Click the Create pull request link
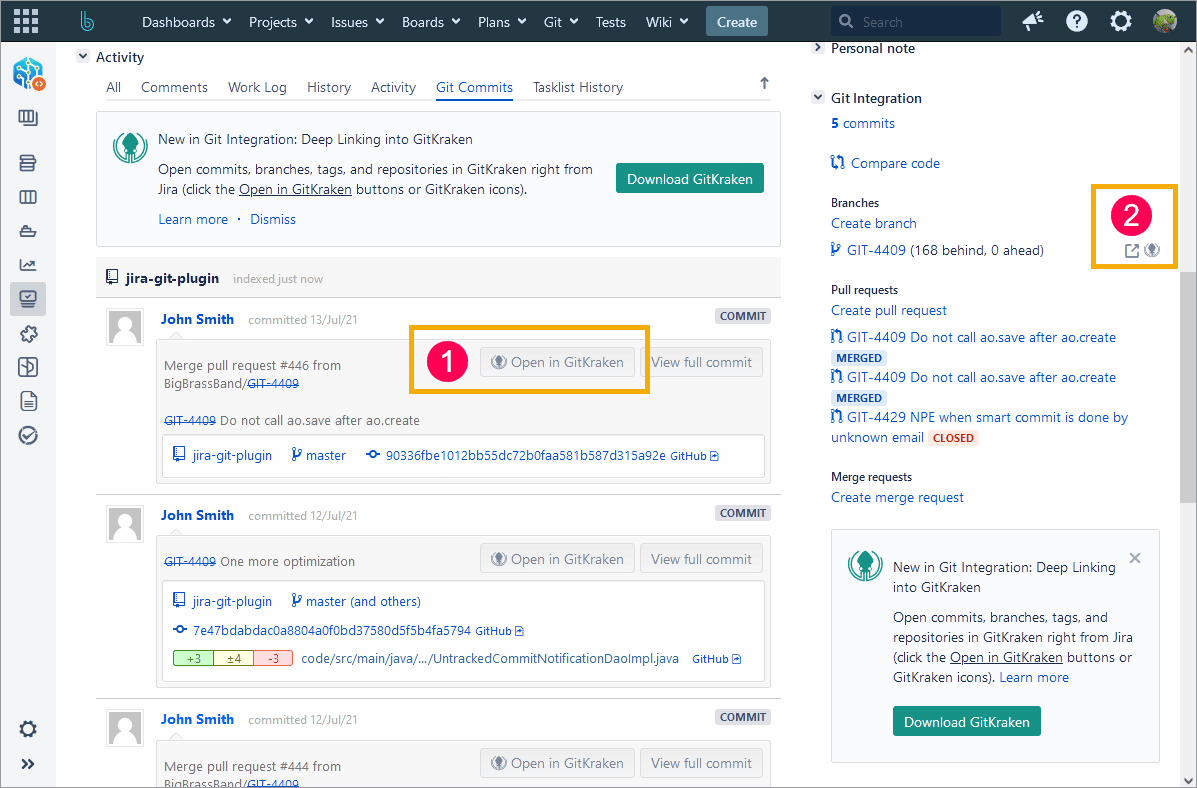This screenshot has height=788, width=1197. [888, 310]
